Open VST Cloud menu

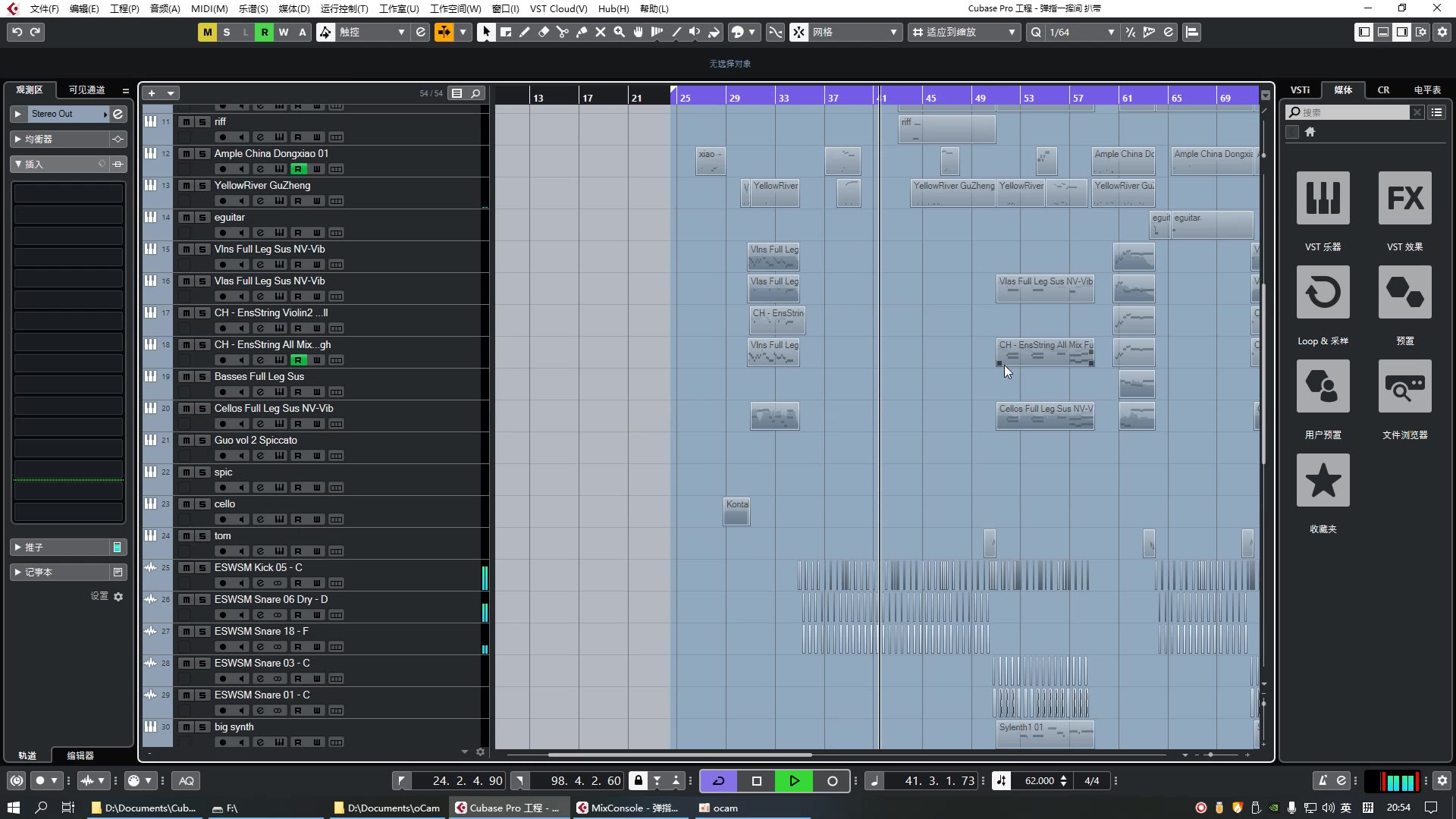pyautogui.click(x=558, y=8)
